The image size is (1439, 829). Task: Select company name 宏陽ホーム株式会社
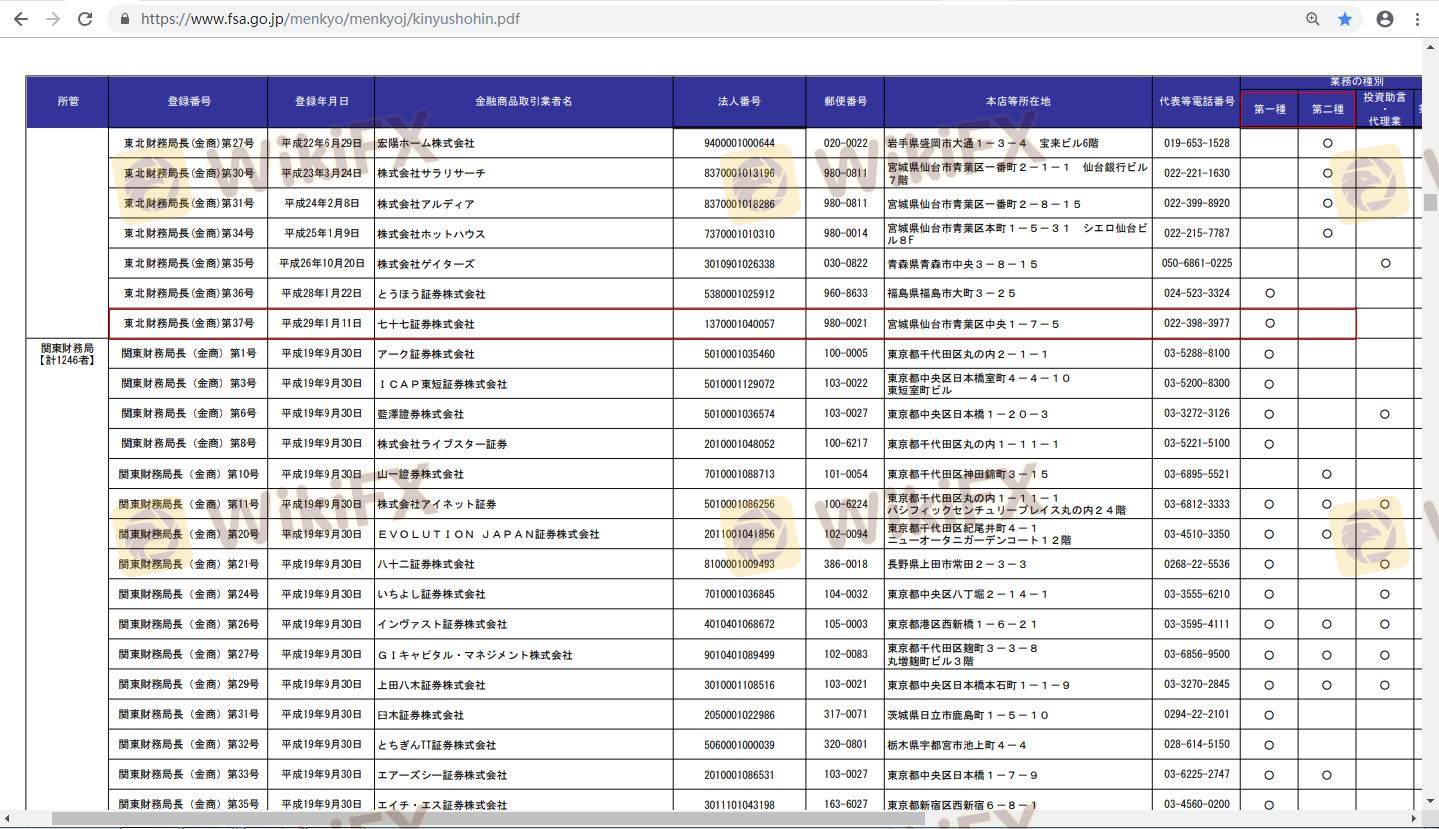coord(426,143)
